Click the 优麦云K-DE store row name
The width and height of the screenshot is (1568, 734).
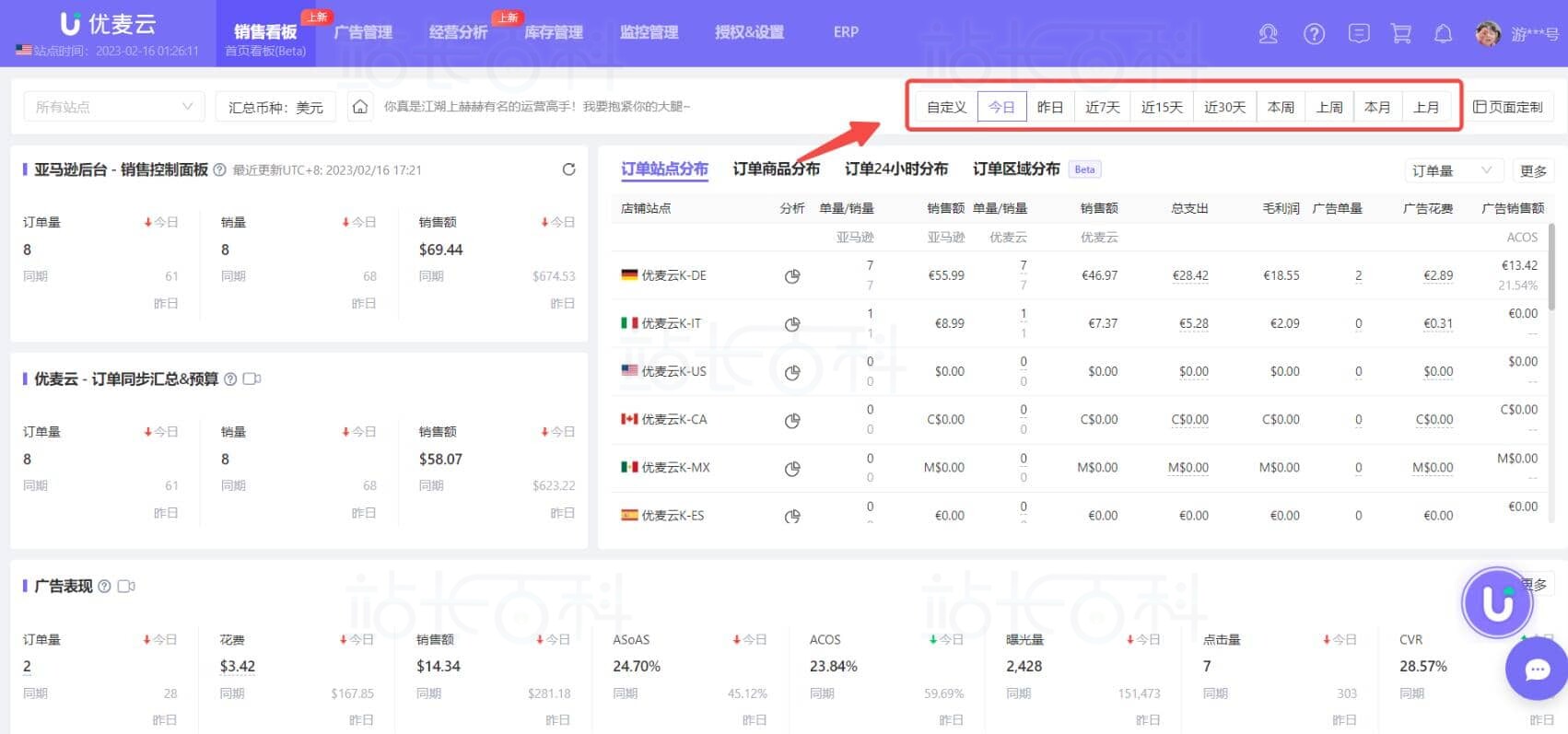click(x=673, y=275)
